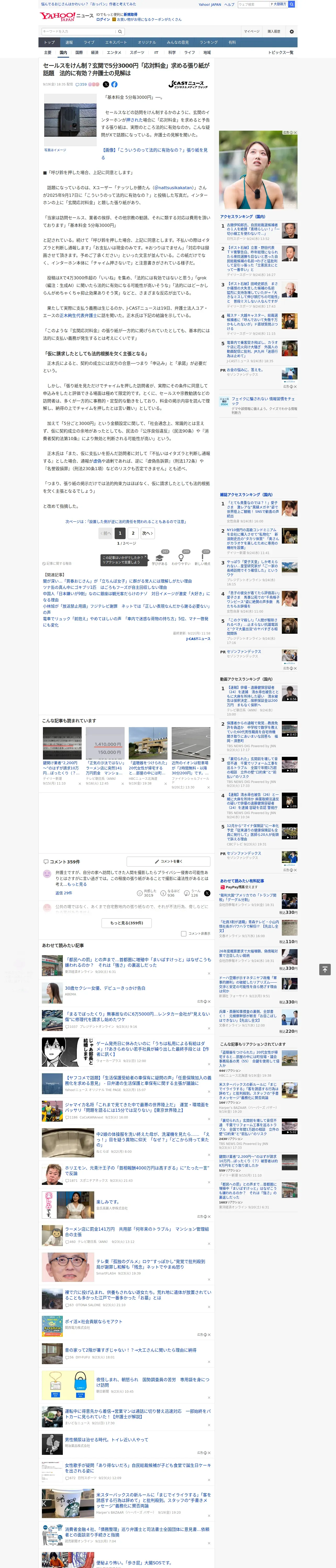Open 【画像】張り紙 image link
Screen dimensions: 336x1568
tap(154, 153)
